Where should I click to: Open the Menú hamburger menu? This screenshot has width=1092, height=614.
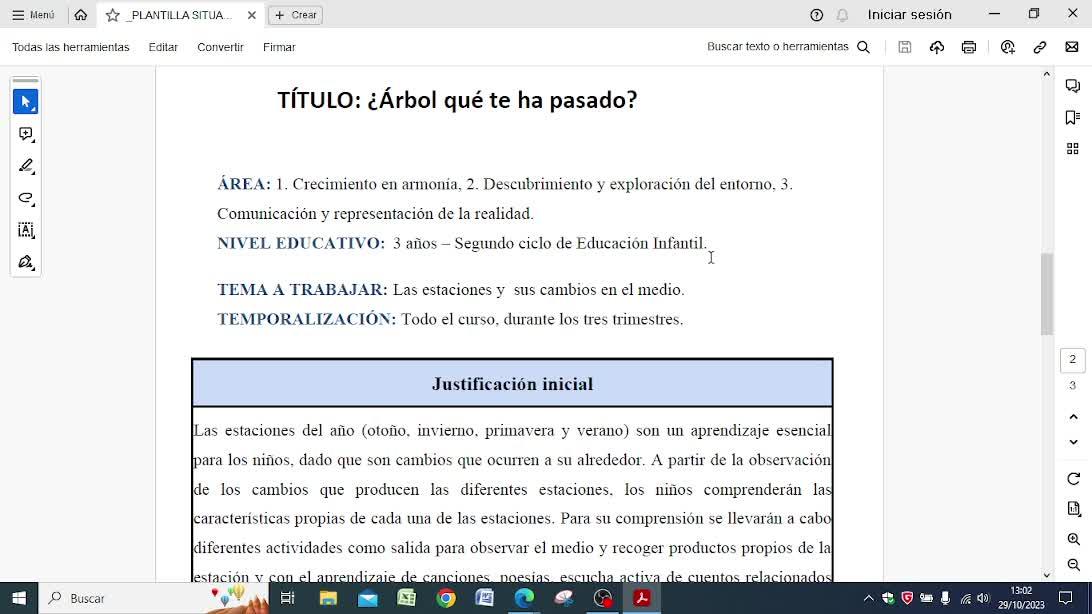tap(33, 15)
